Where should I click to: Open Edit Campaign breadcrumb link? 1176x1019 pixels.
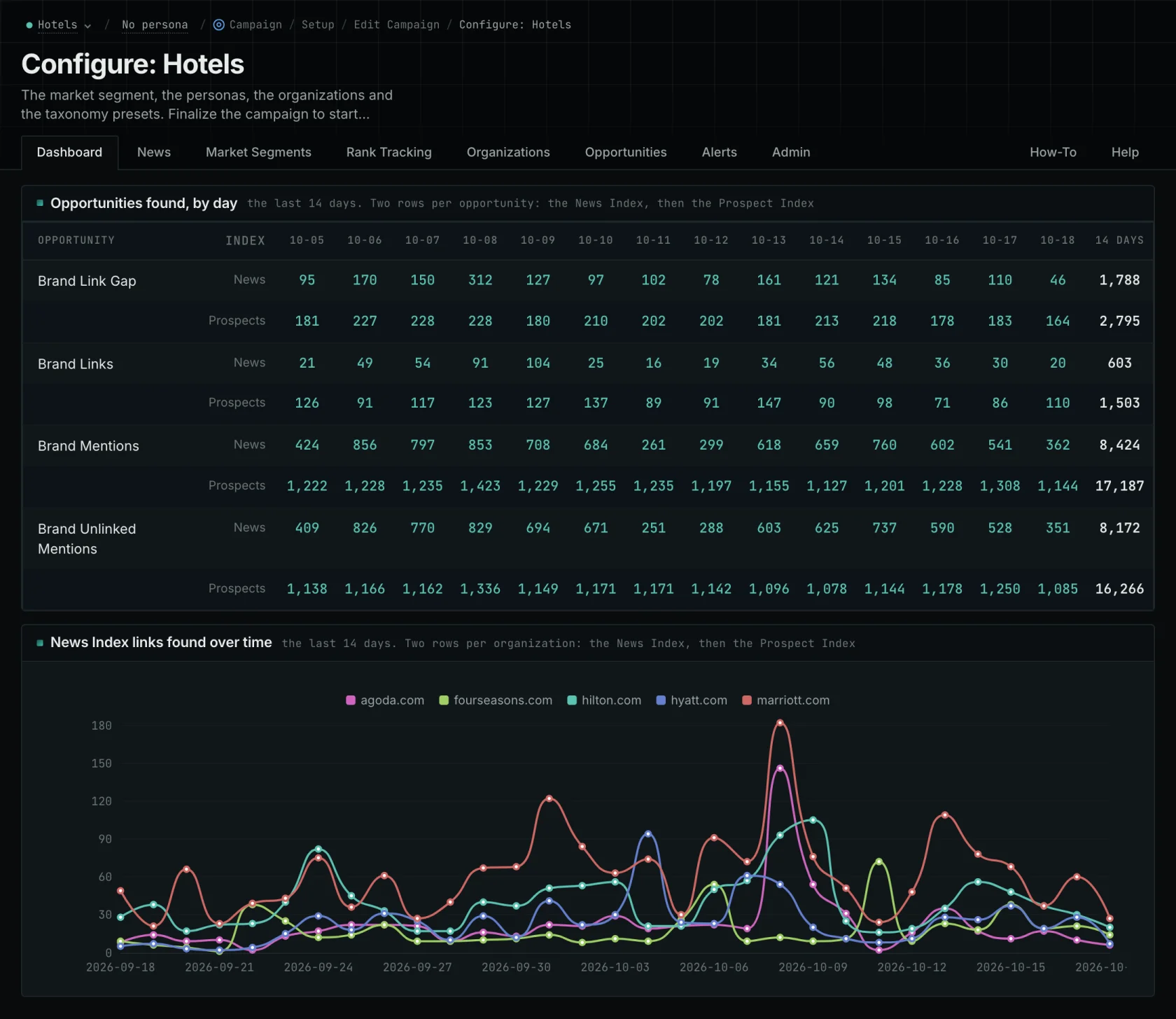pos(397,25)
